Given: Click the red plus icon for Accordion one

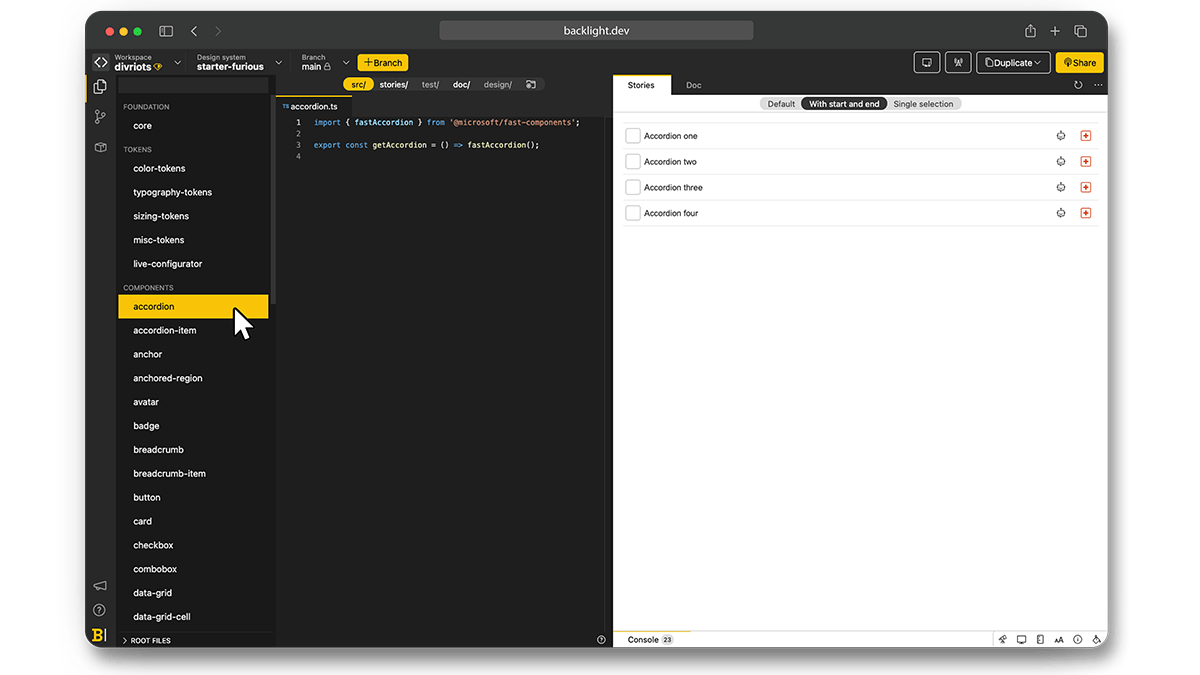Looking at the screenshot, I should pyautogui.click(x=1086, y=136).
